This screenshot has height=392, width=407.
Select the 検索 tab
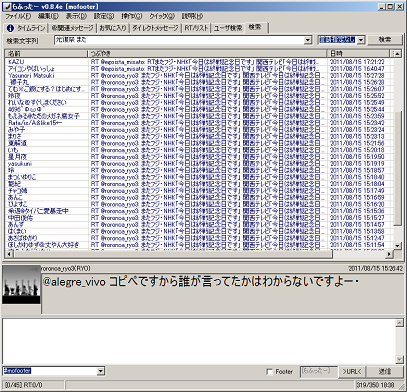click(x=256, y=27)
